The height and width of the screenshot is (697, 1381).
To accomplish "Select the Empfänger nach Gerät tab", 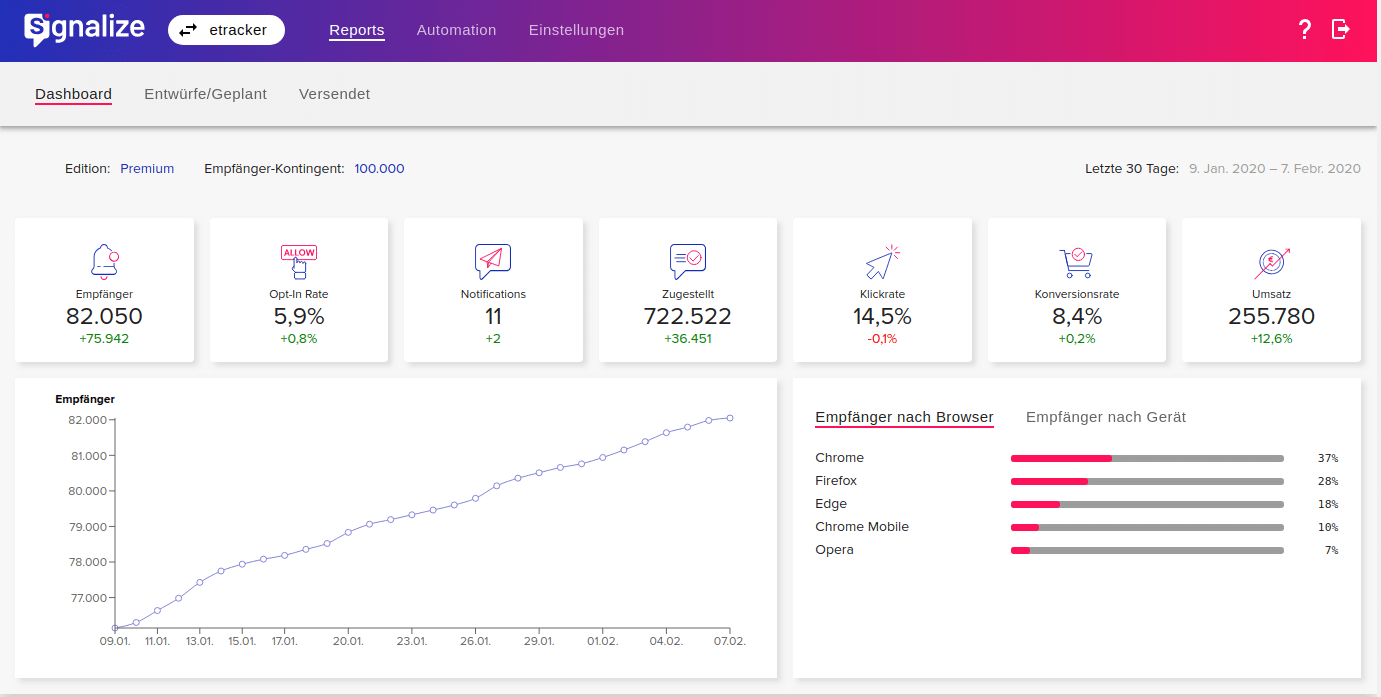I will pyautogui.click(x=1106, y=417).
